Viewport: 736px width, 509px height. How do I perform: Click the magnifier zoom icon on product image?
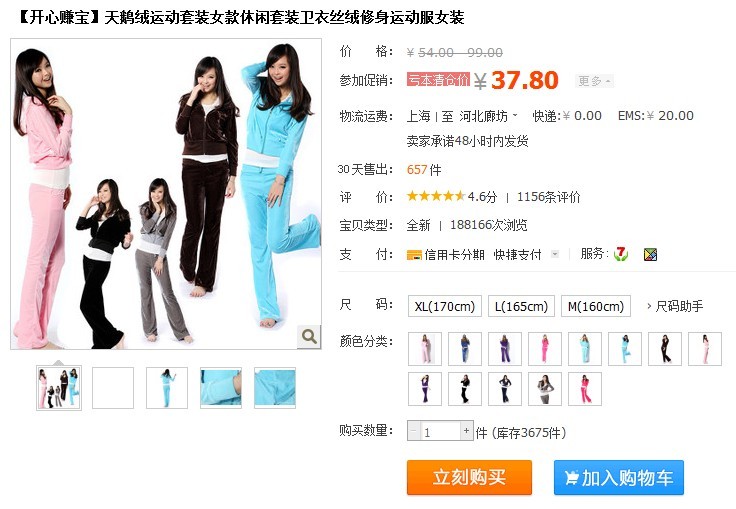coord(309,336)
